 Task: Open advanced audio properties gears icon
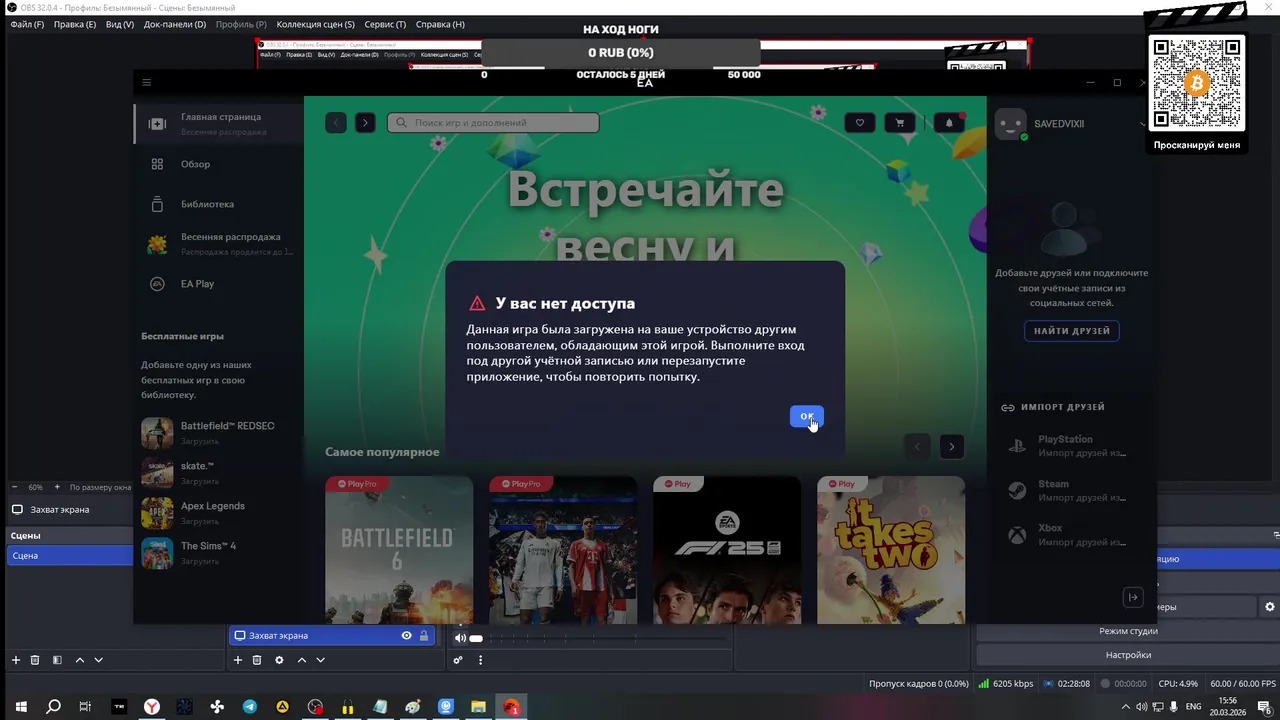point(458,660)
